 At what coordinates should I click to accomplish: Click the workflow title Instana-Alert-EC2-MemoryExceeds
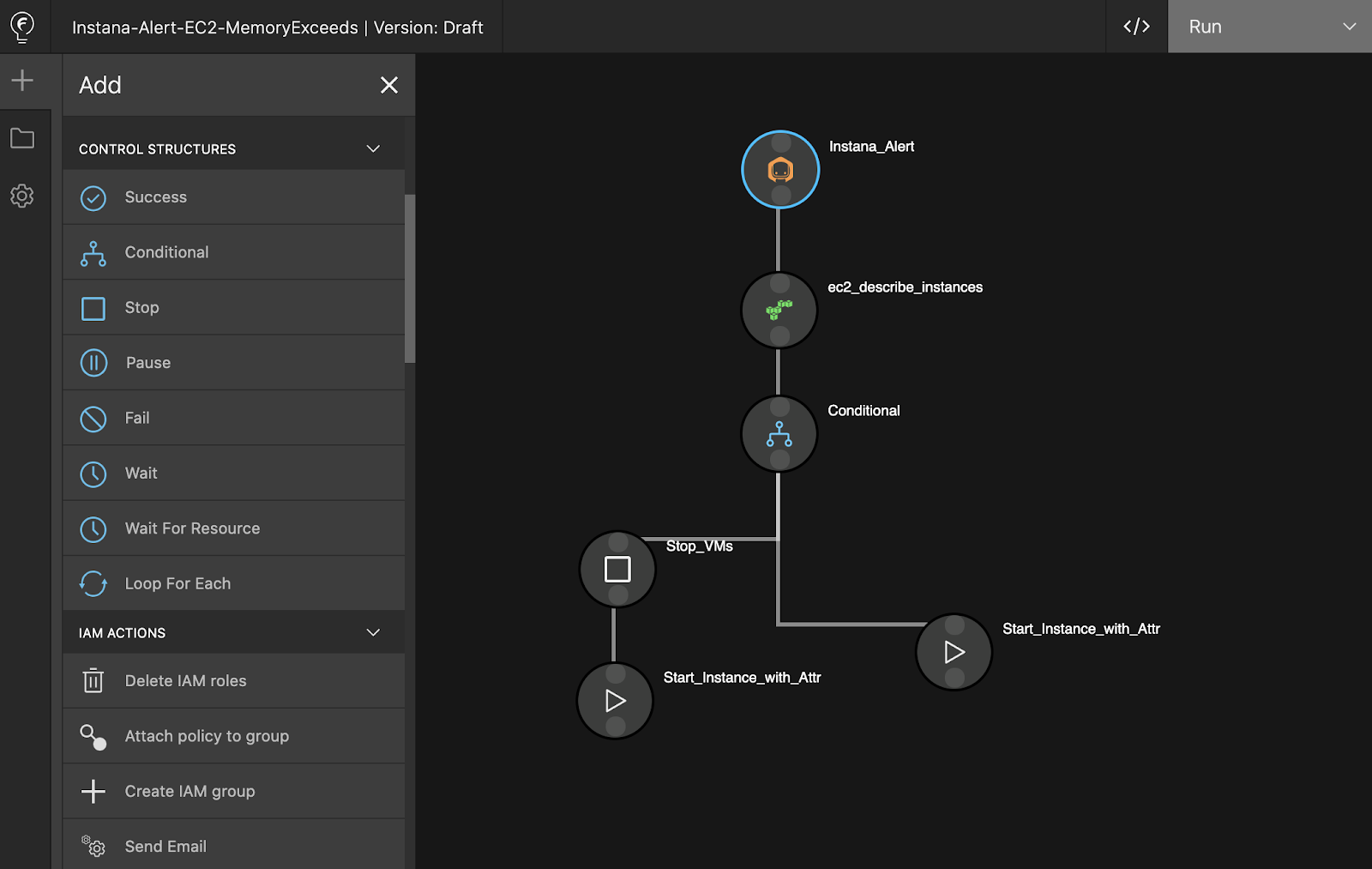pos(215,27)
